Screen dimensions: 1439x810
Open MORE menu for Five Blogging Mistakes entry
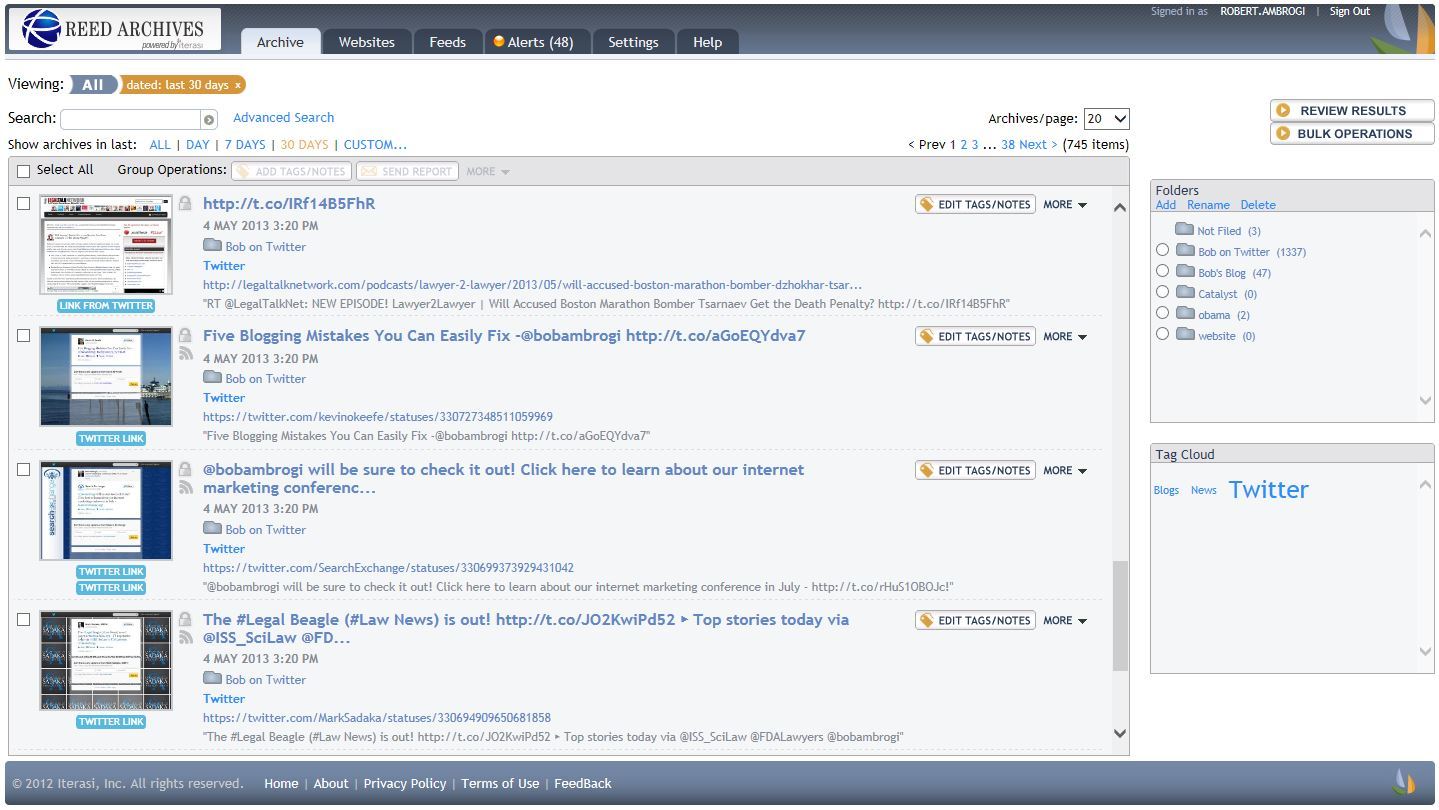(x=1065, y=336)
